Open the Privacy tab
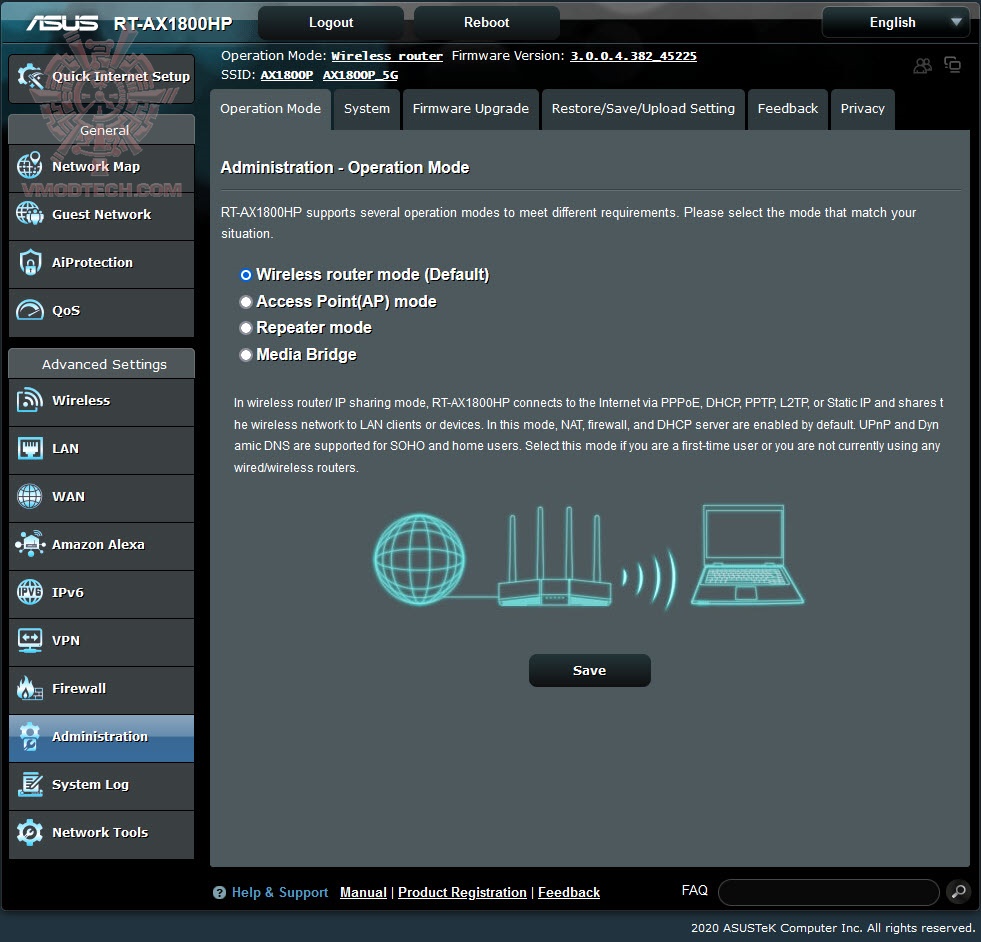Viewport: 981px width, 942px height. [863, 109]
